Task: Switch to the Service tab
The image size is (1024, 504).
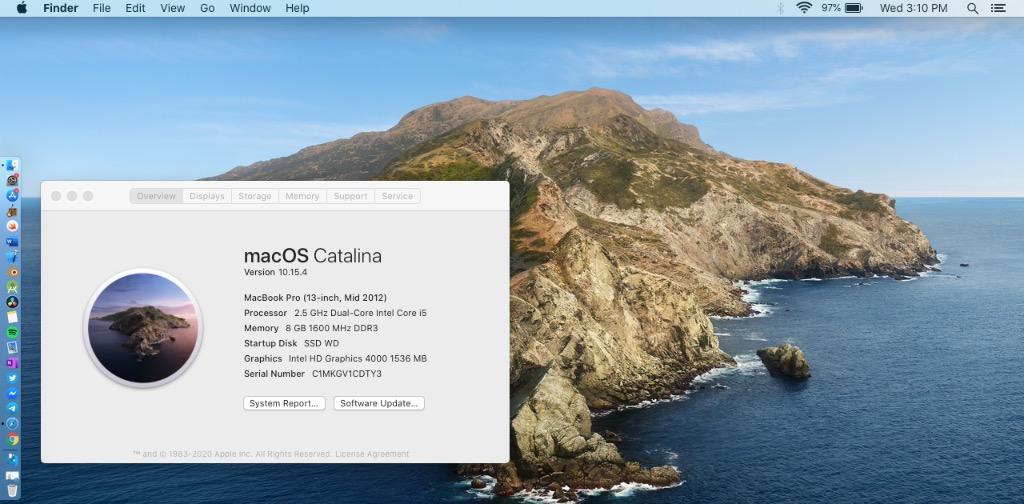Action: click(398, 196)
